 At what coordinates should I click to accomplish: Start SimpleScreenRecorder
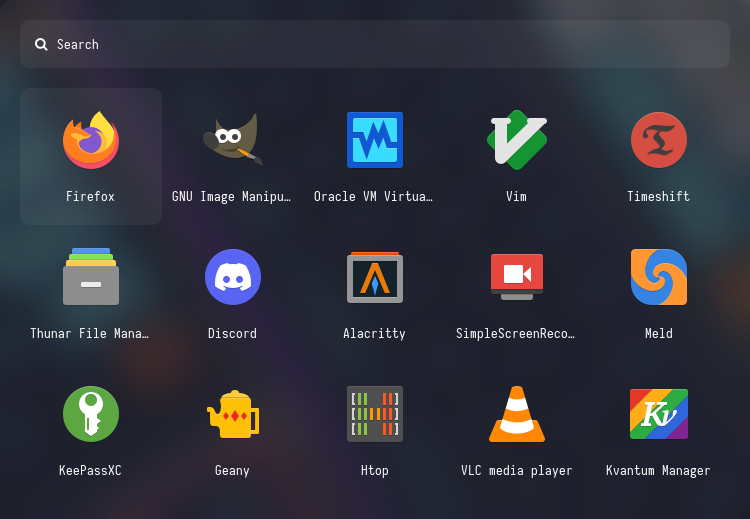516,277
